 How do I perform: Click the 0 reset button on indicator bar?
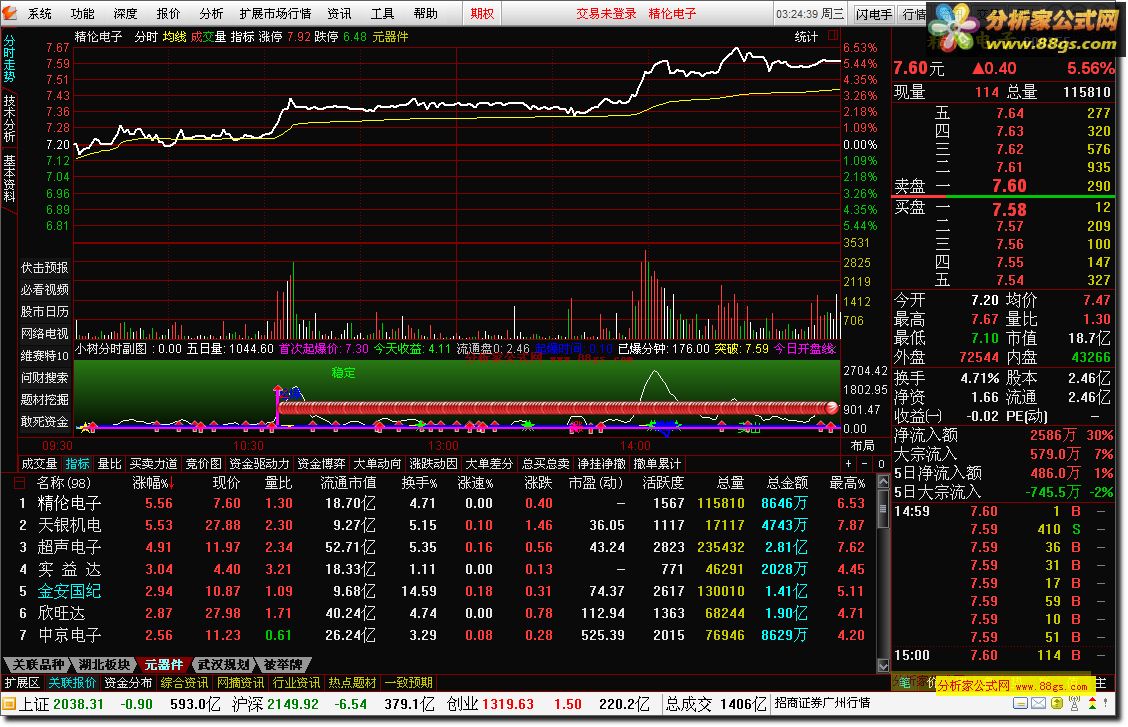[x=881, y=464]
